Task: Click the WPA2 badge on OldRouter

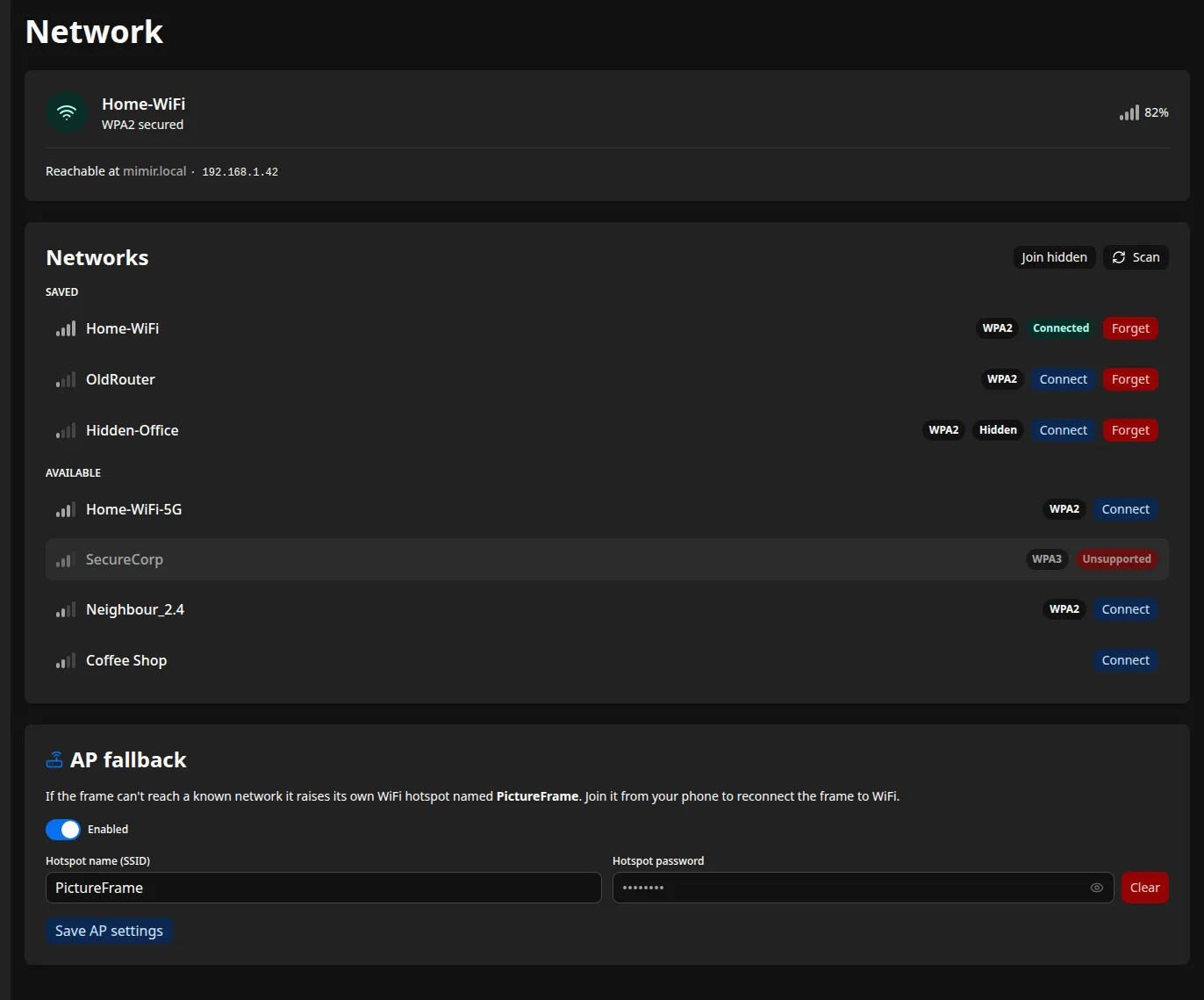Action: [1001, 379]
